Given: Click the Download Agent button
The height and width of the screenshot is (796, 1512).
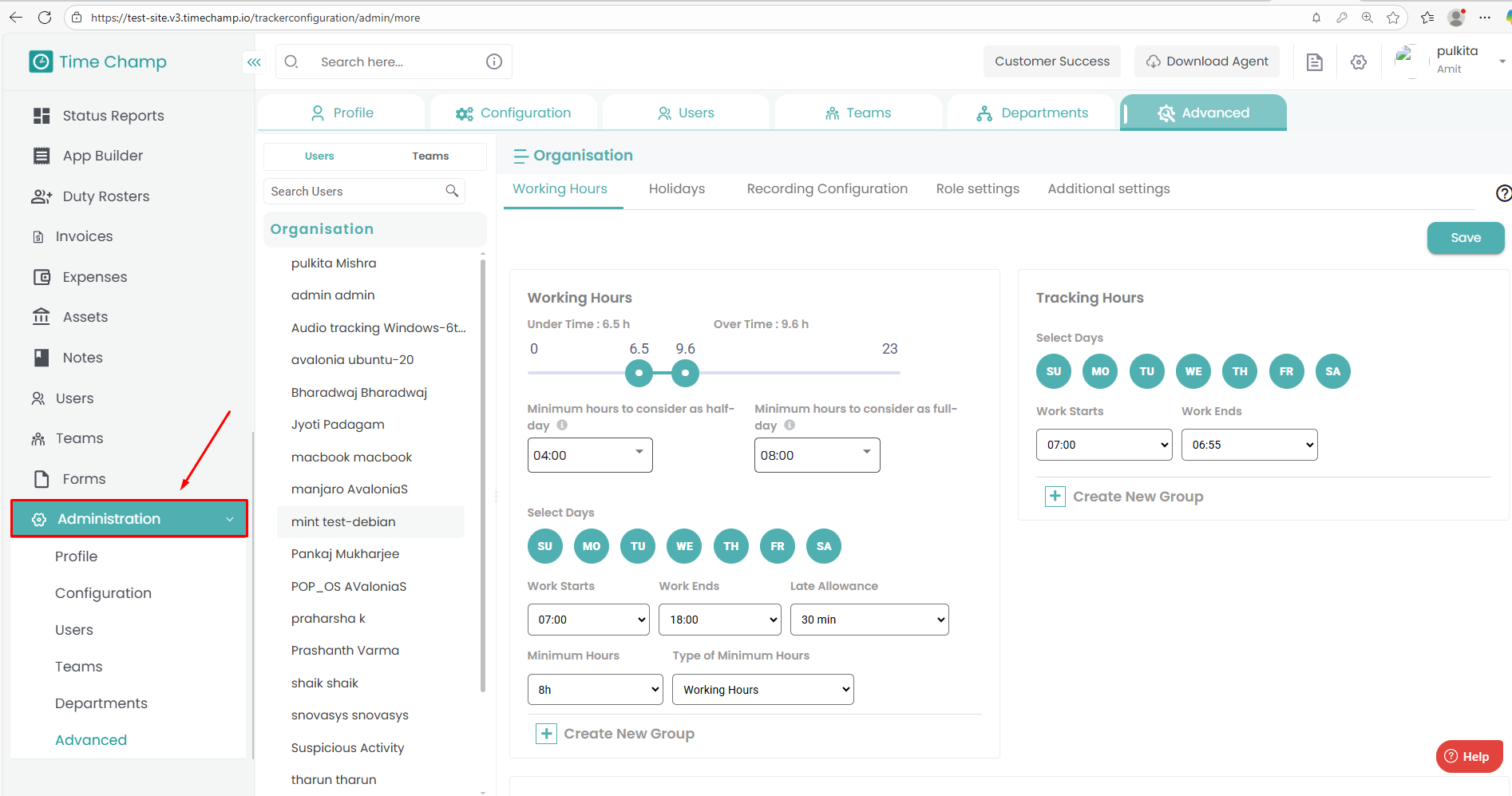Looking at the screenshot, I should pos(1206,61).
